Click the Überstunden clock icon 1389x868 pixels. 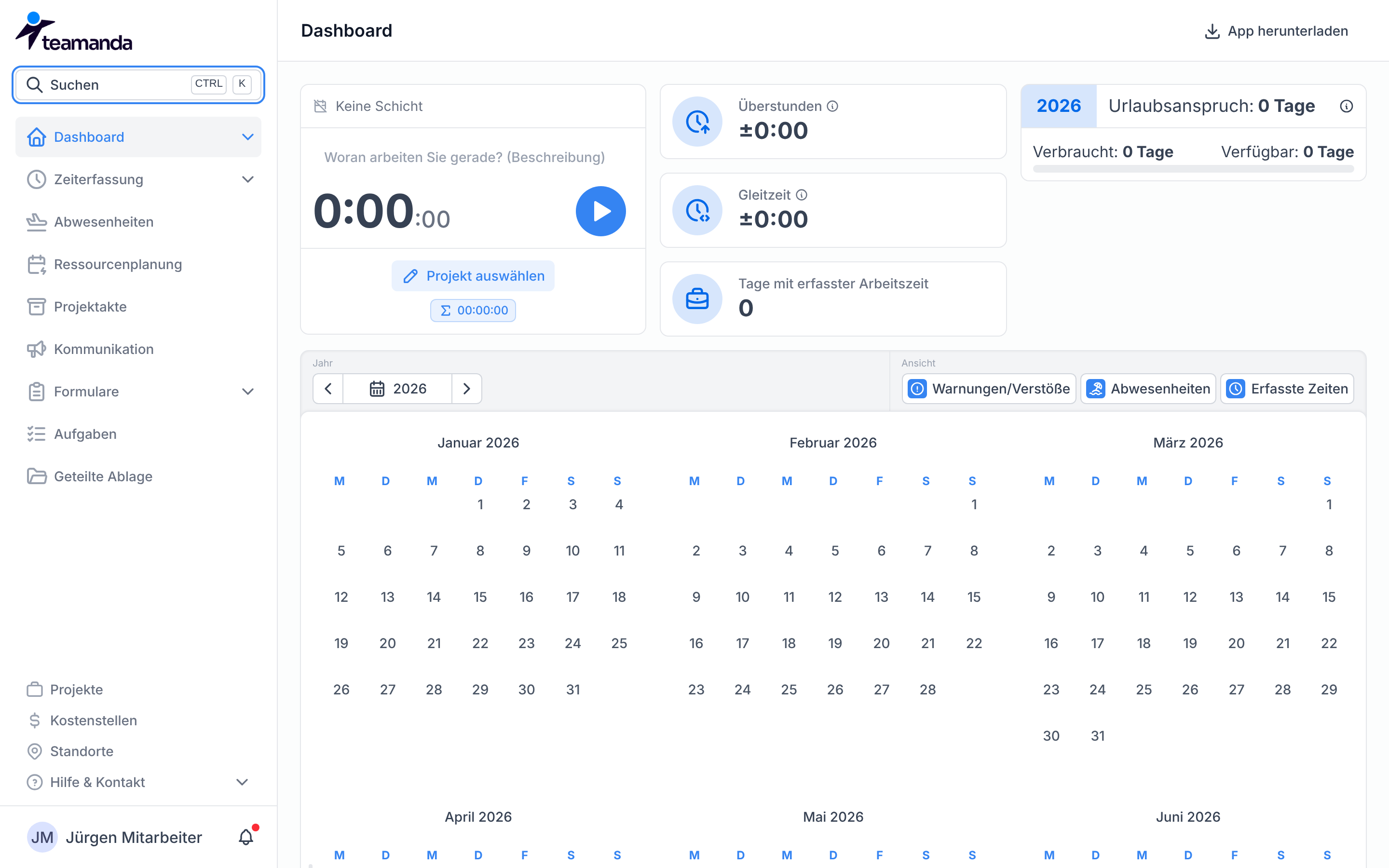[x=697, y=122]
